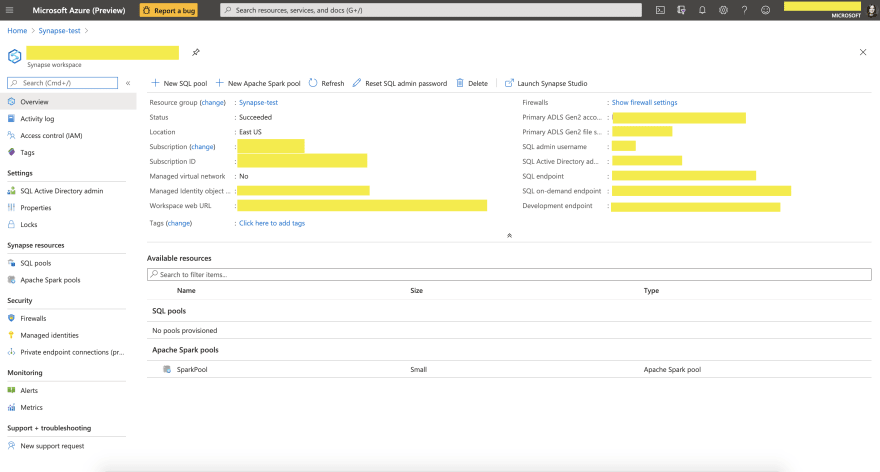The width and height of the screenshot is (880, 472).
Task: Click New SQL pool
Action: pos(179,83)
